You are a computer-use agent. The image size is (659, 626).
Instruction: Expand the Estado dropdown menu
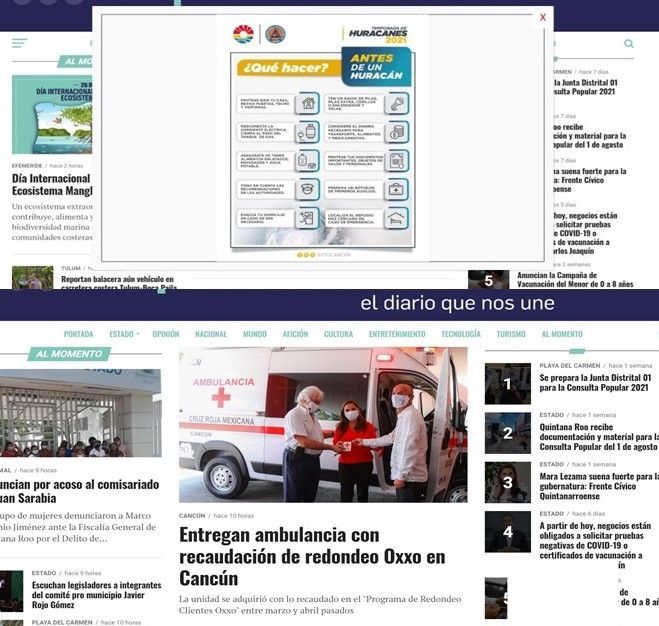124,334
